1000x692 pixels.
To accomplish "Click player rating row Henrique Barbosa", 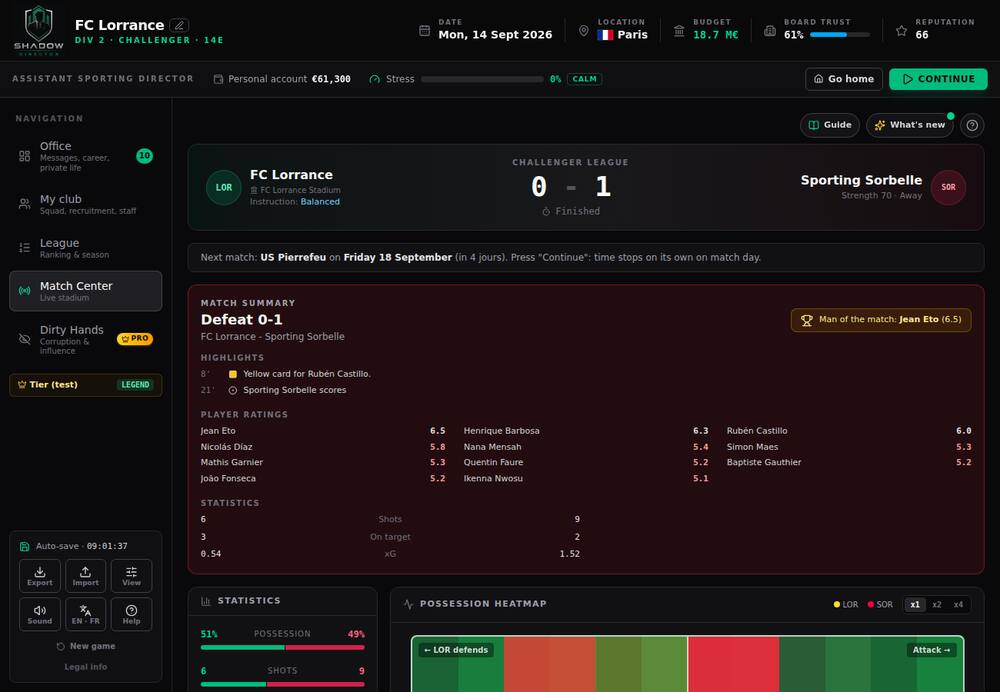I will coord(585,431).
